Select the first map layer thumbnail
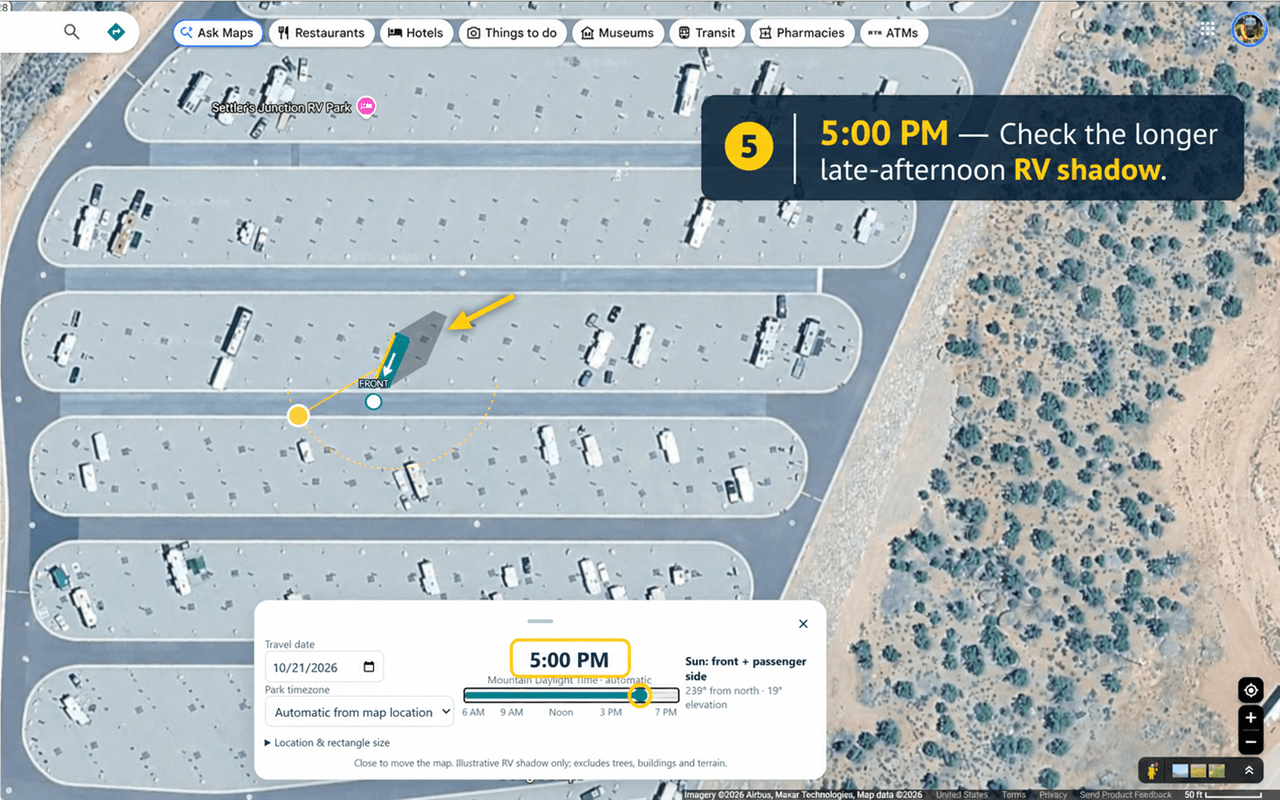This screenshot has width=1280, height=800. [1180, 771]
